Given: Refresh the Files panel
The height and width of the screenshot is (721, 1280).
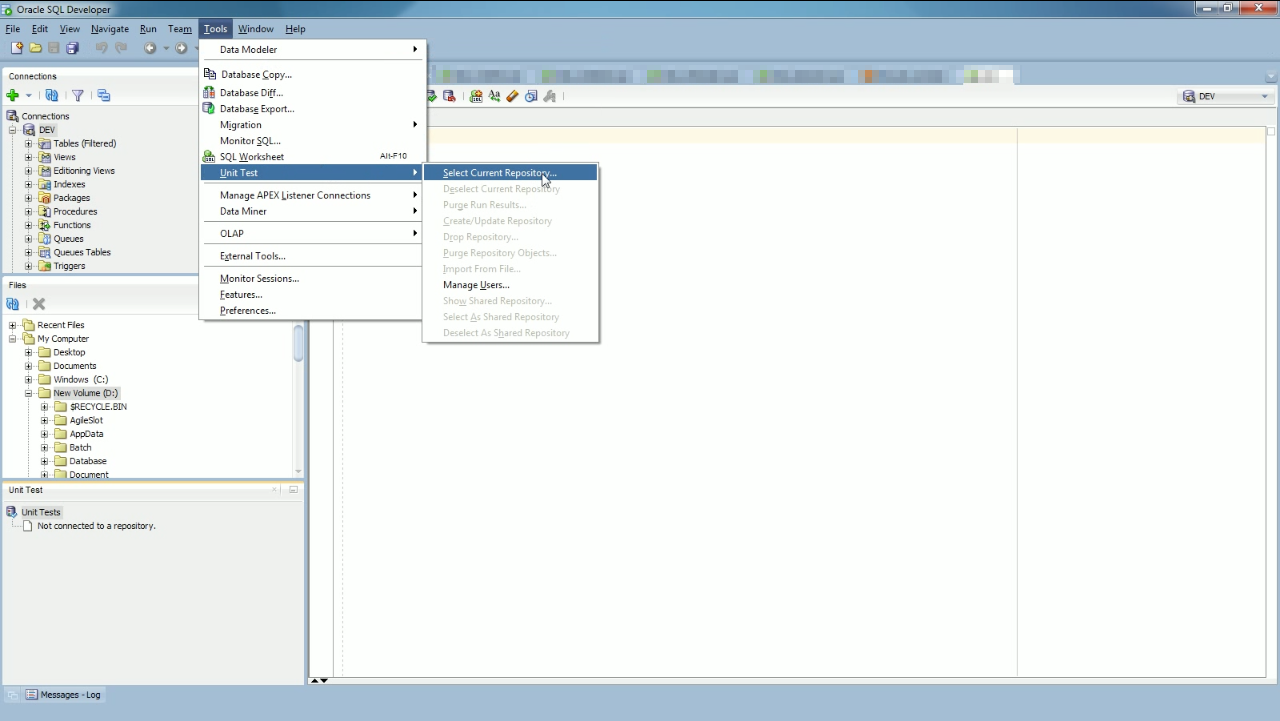Looking at the screenshot, I should [13, 304].
